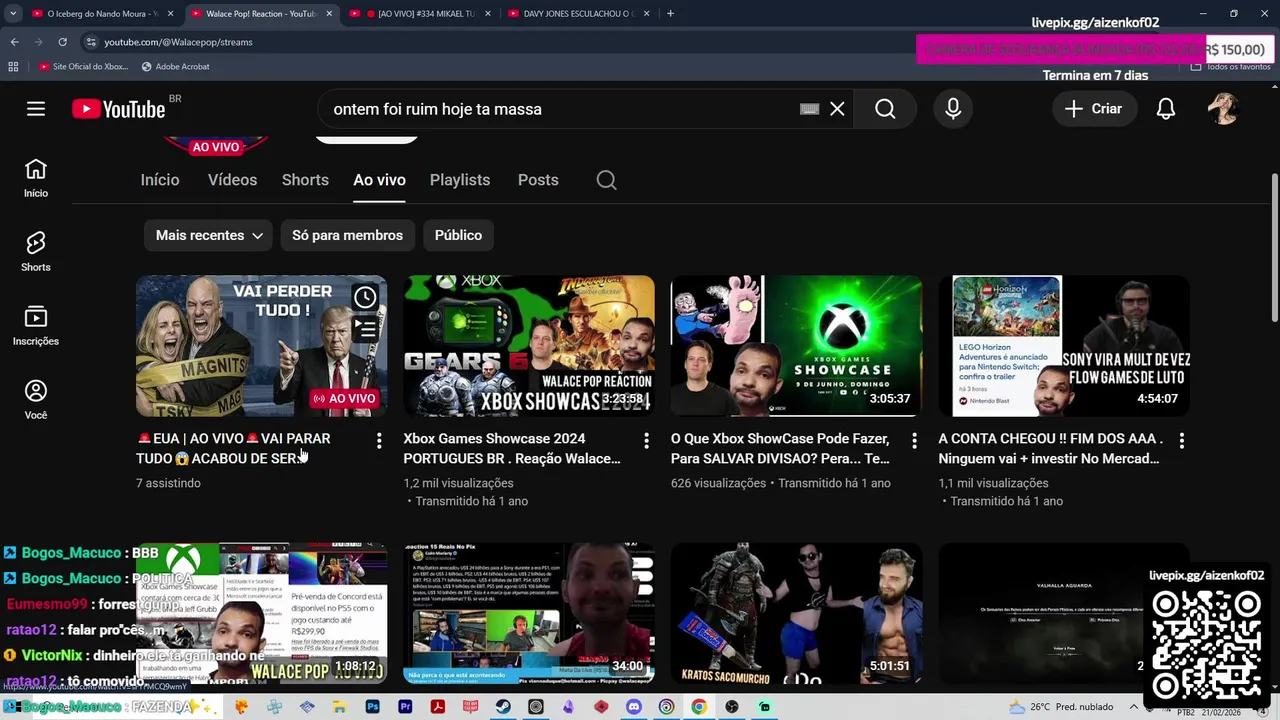The height and width of the screenshot is (720, 1280).
Task: Open Premiere Pro from the taskbar
Action: 405,707
